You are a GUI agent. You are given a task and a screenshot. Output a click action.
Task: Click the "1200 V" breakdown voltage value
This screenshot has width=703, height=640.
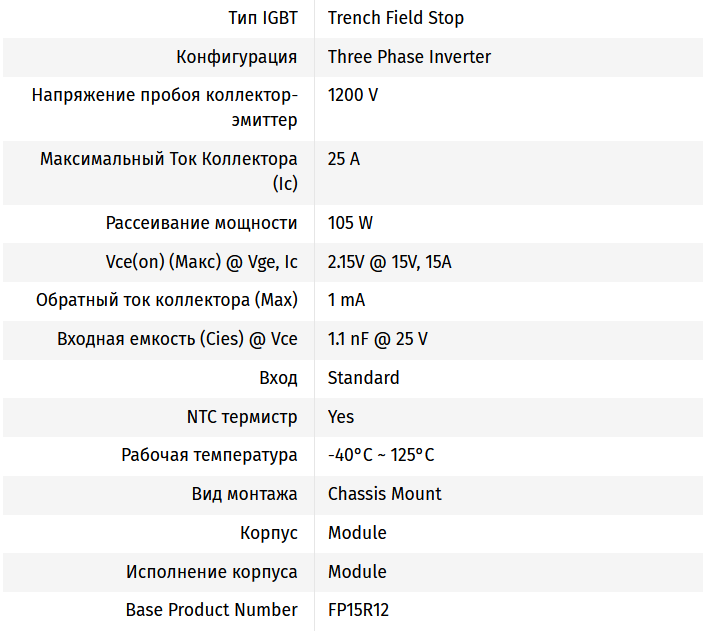(353, 95)
